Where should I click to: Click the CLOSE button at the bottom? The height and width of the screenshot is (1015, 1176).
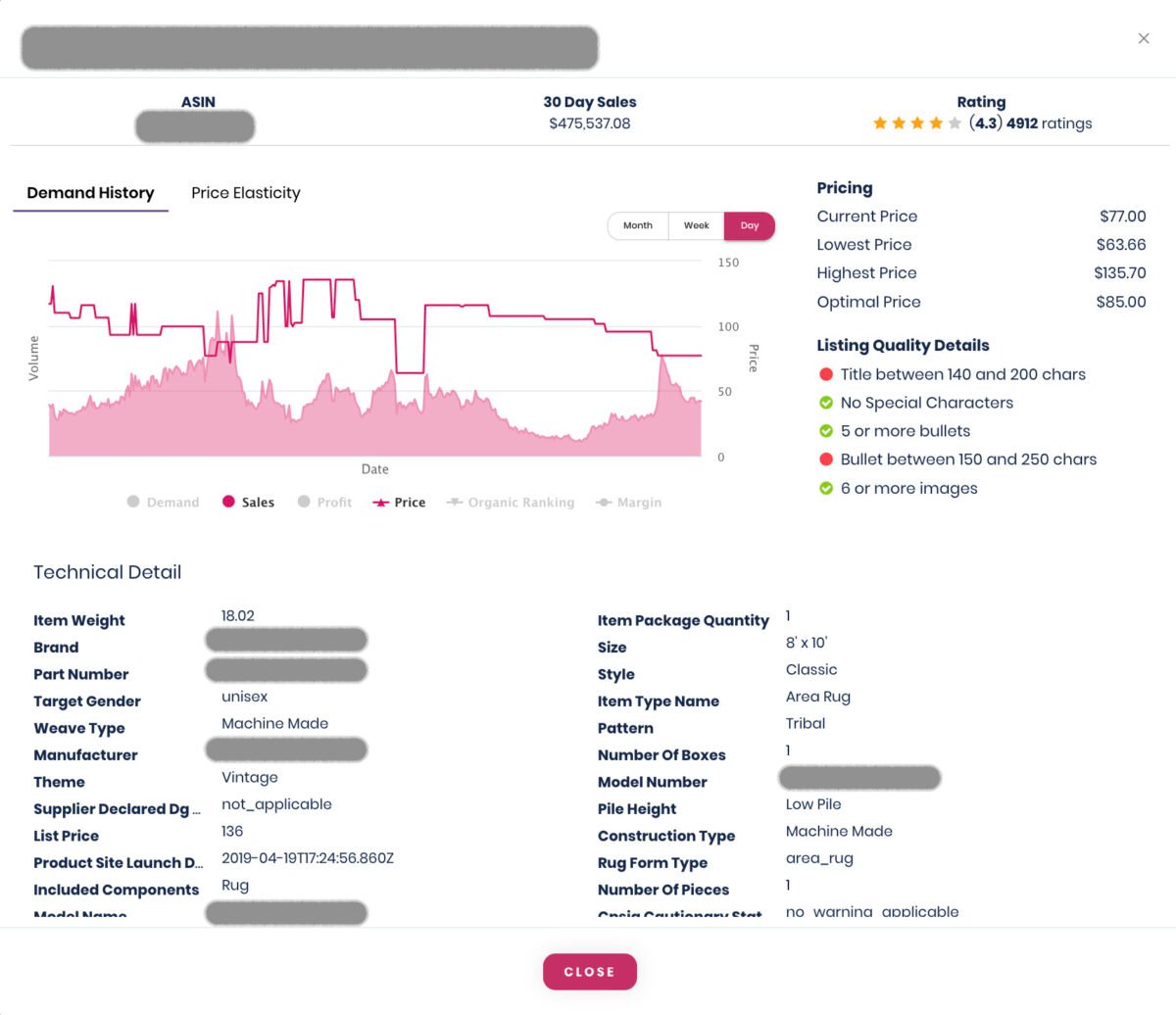[x=589, y=971]
